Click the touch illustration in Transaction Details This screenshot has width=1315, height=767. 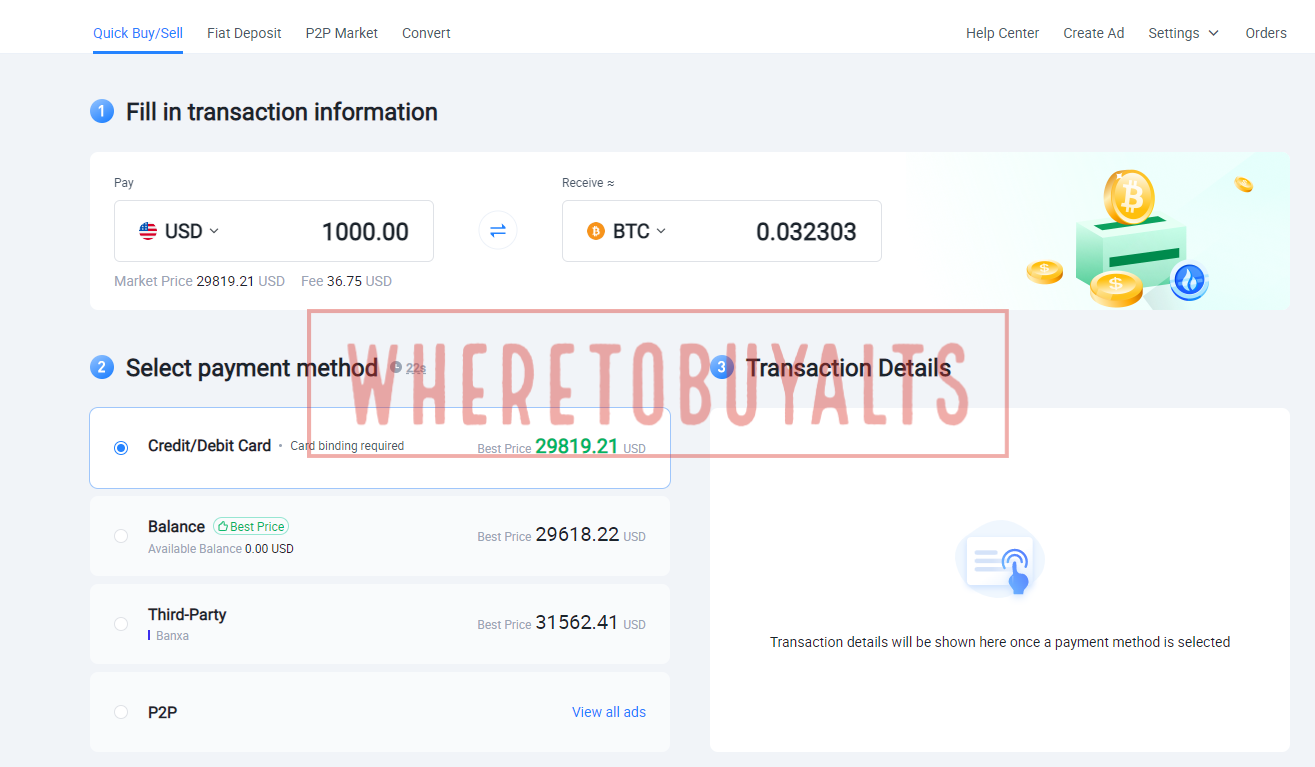pyautogui.click(x=999, y=559)
